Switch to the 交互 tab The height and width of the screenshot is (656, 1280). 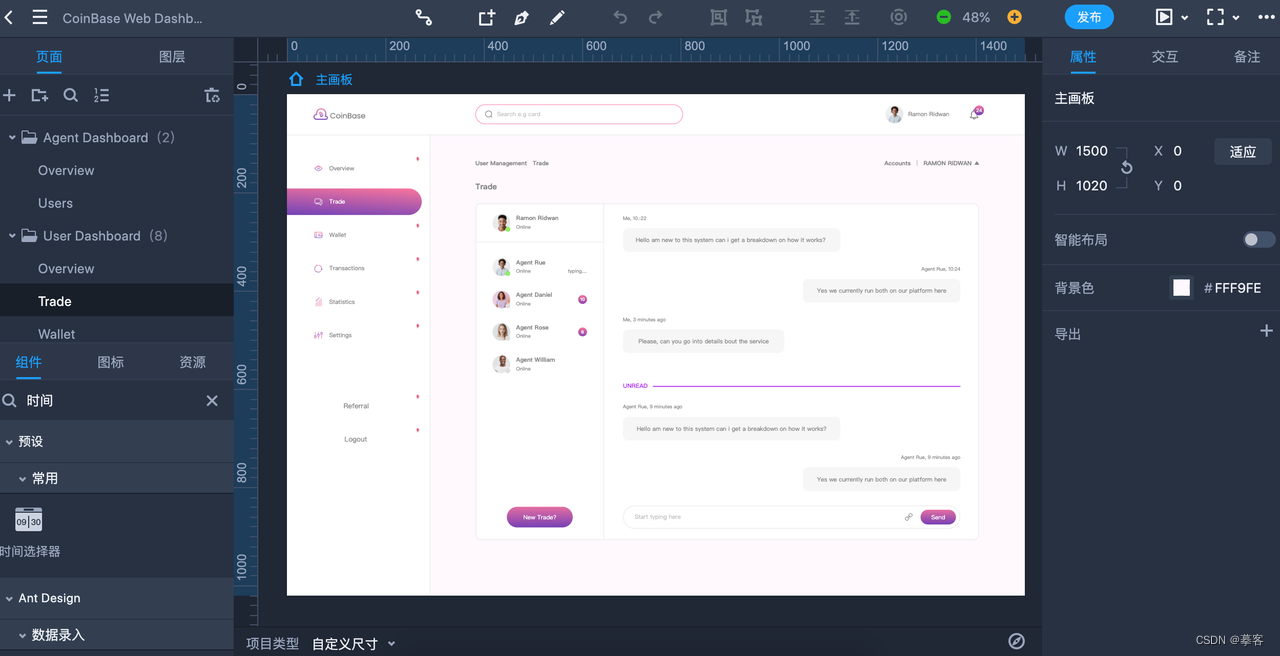pos(1165,57)
